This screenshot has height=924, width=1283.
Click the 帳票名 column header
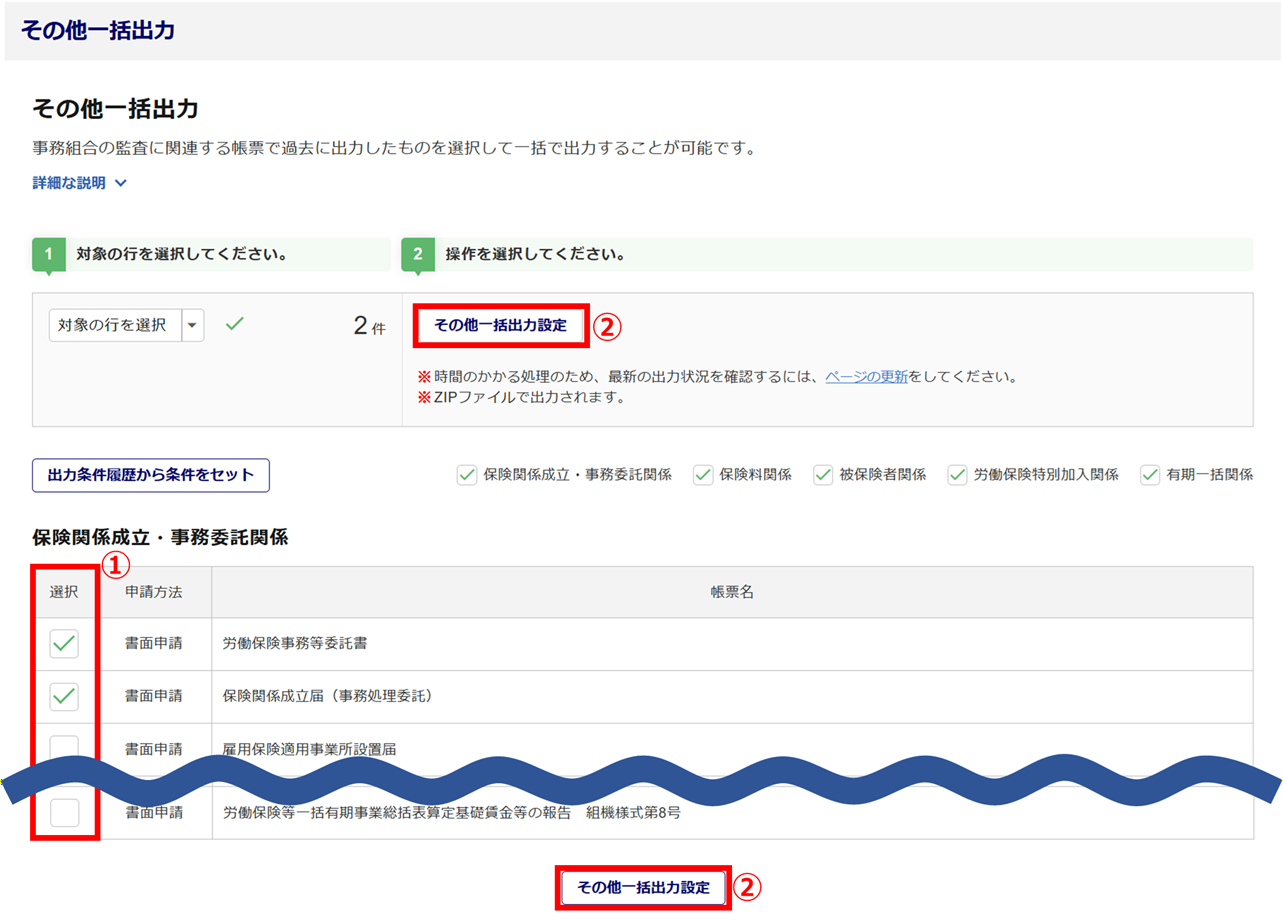click(x=731, y=592)
